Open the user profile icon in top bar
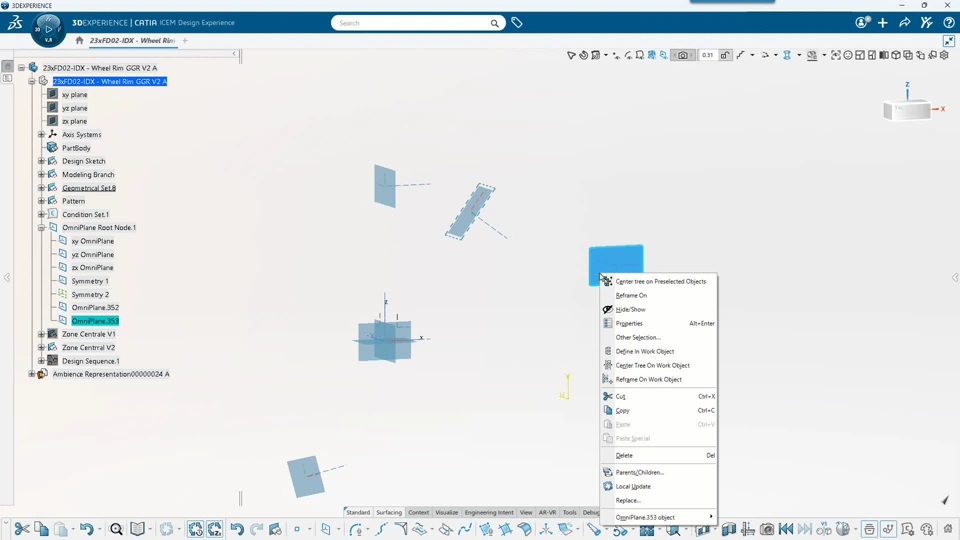 click(x=862, y=23)
